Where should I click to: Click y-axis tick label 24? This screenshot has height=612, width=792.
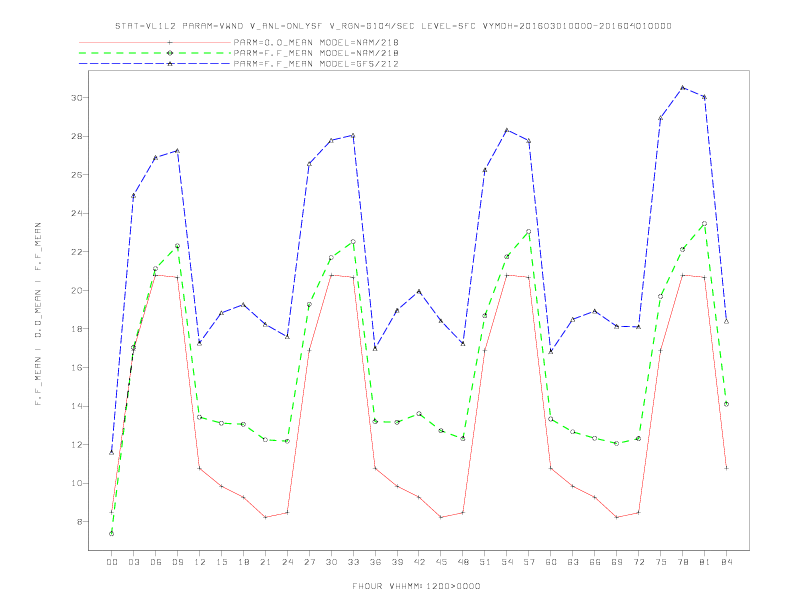click(76, 213)
